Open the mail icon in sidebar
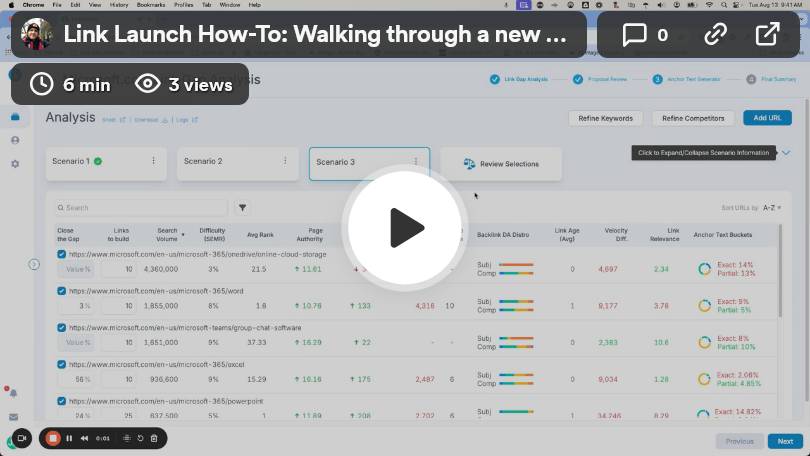Screen dimensions: 810x456 pos(13,417)
